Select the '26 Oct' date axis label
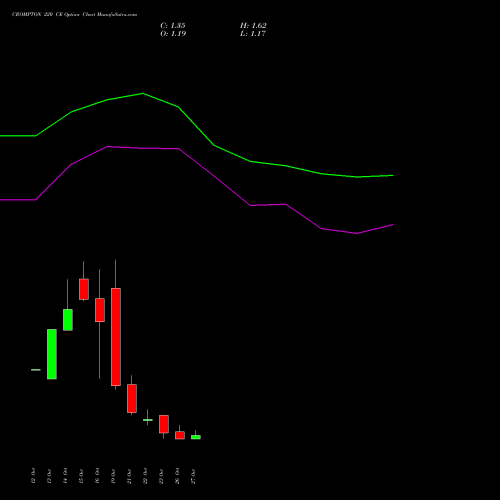The image size is (500, 500). click(x=177, y=476)
